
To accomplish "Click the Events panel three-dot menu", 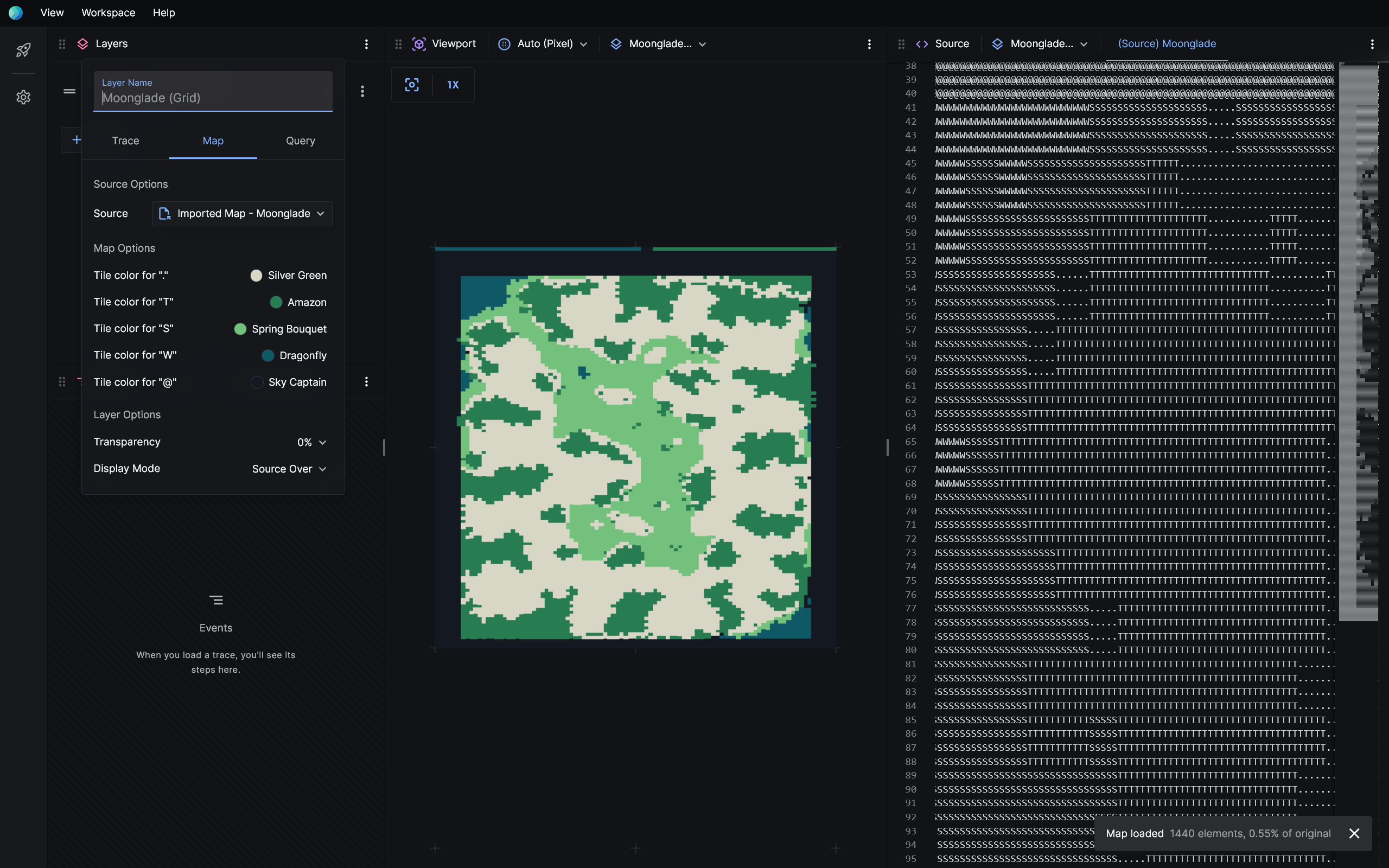I will (366, 382).
